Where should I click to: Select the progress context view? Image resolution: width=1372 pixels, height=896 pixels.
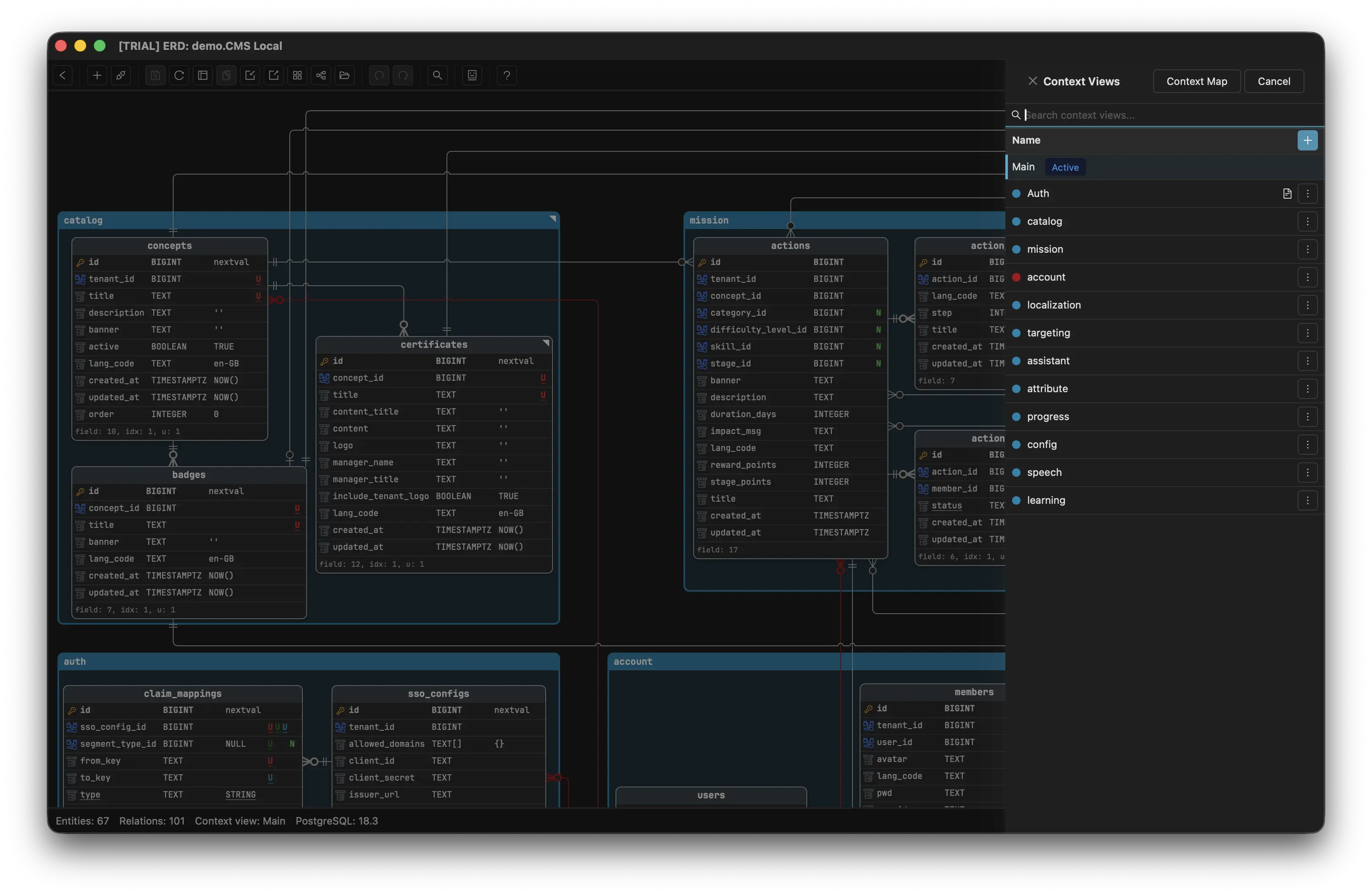point(1165,417)
